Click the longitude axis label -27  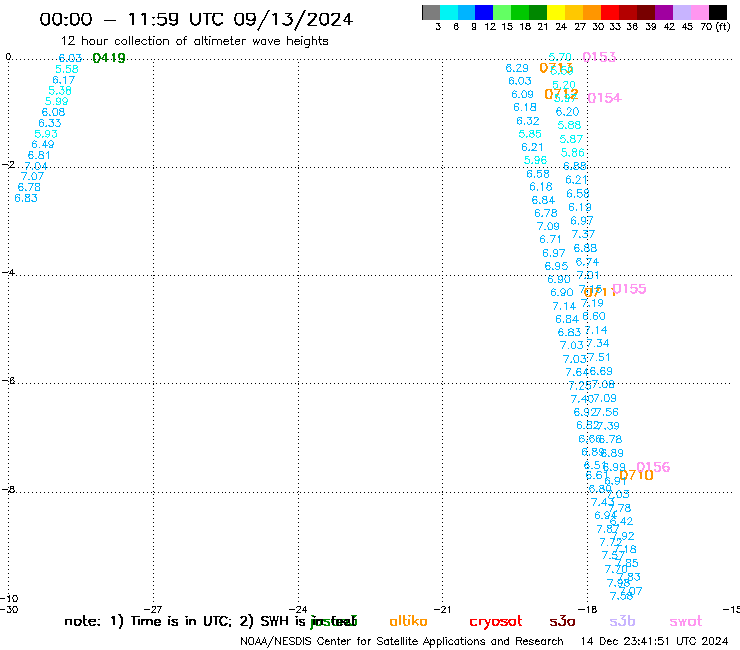click(x=153, y=610)
